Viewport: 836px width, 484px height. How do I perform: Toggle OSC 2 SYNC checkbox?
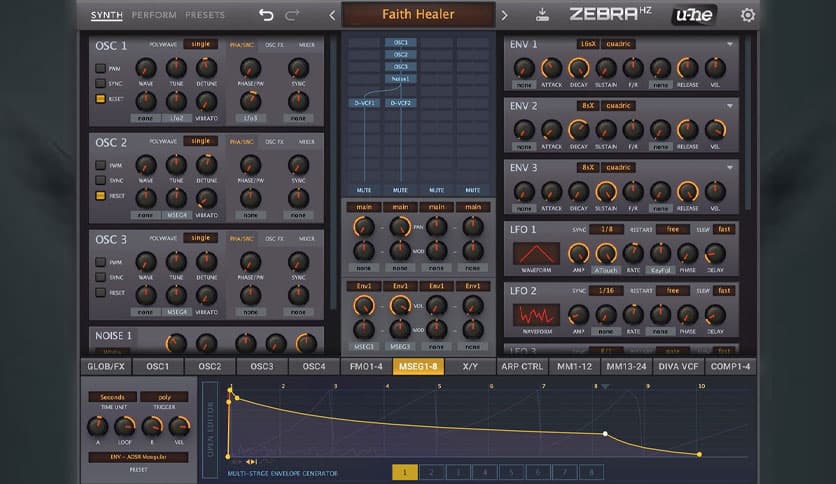pyautogui.click(x=100, y=180)
